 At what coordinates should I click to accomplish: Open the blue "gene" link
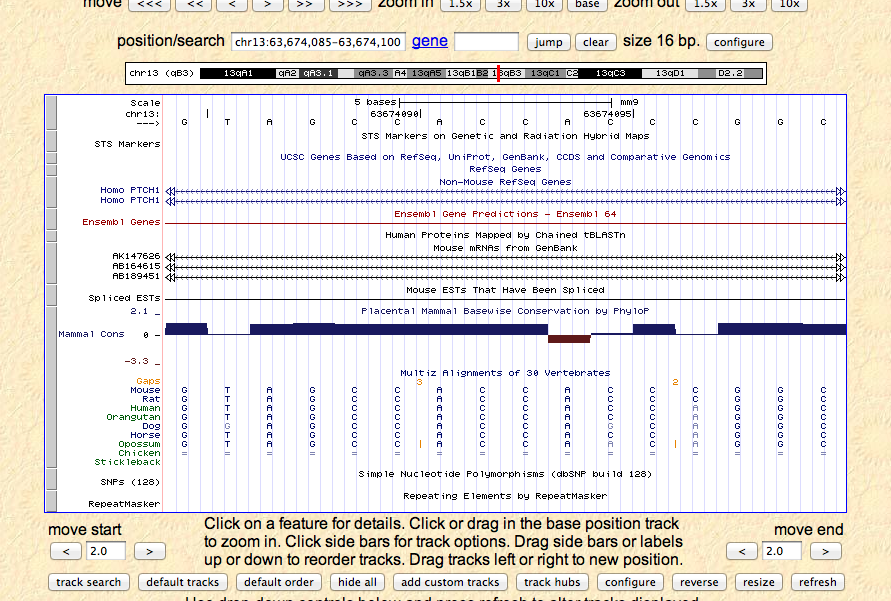[x=429, y=41]
